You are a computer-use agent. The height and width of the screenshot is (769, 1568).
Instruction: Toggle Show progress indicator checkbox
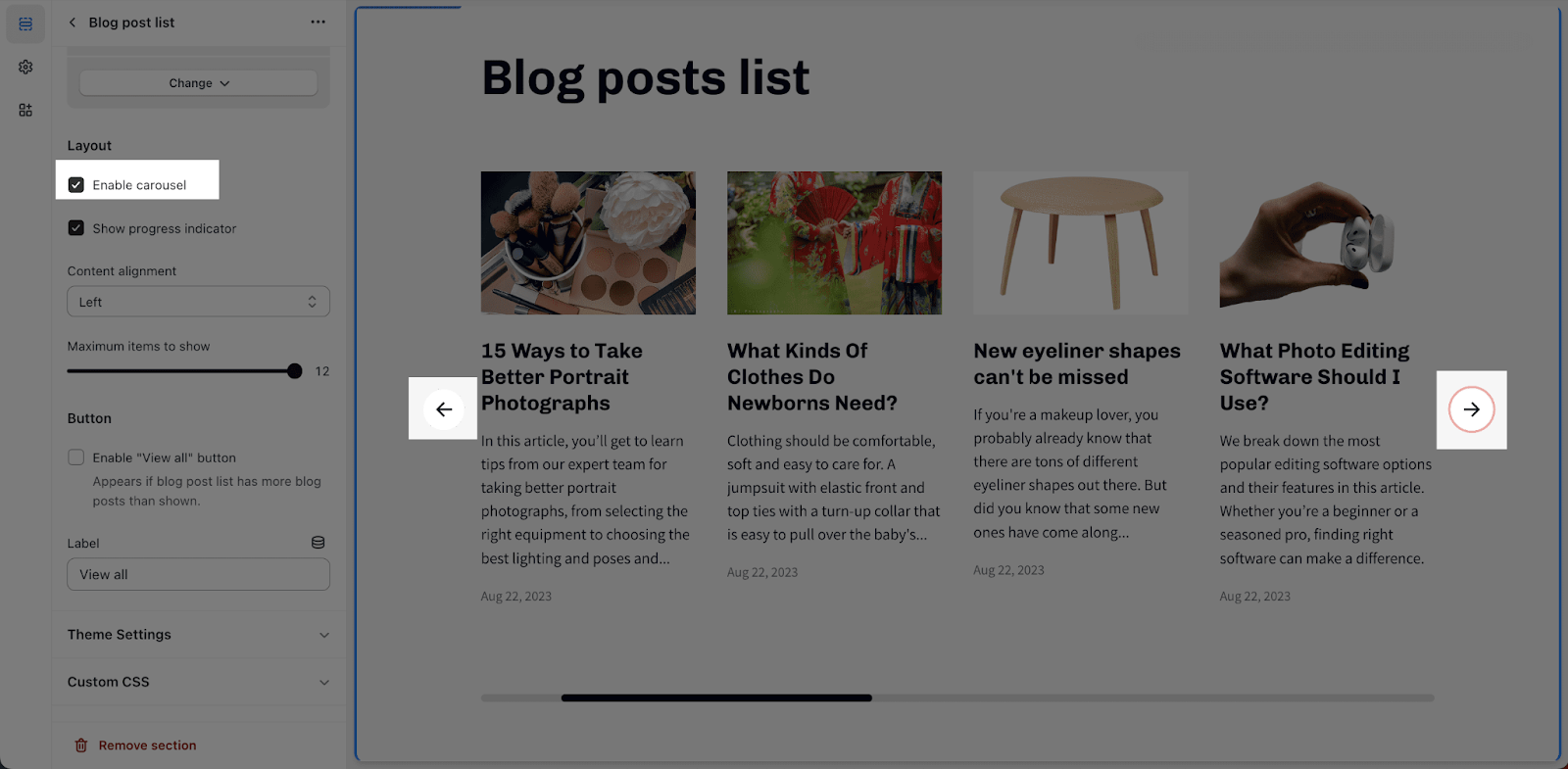click(75, 228)
